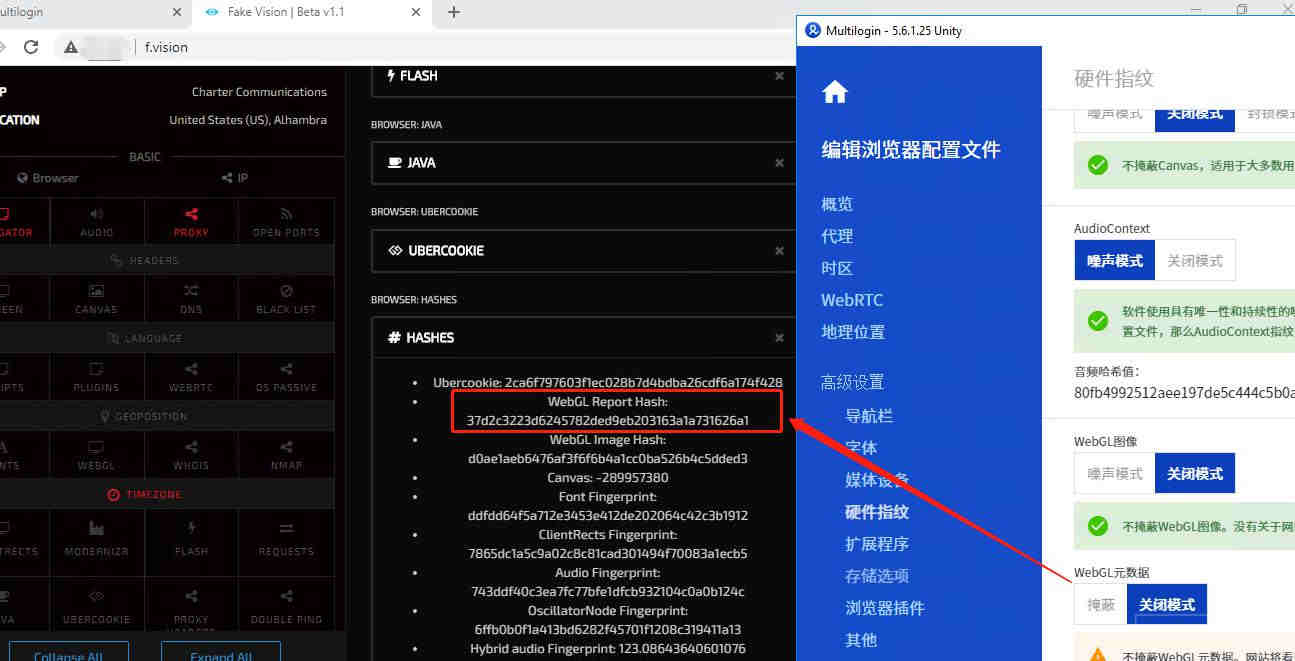Click the AUDIO check tile

96,221
